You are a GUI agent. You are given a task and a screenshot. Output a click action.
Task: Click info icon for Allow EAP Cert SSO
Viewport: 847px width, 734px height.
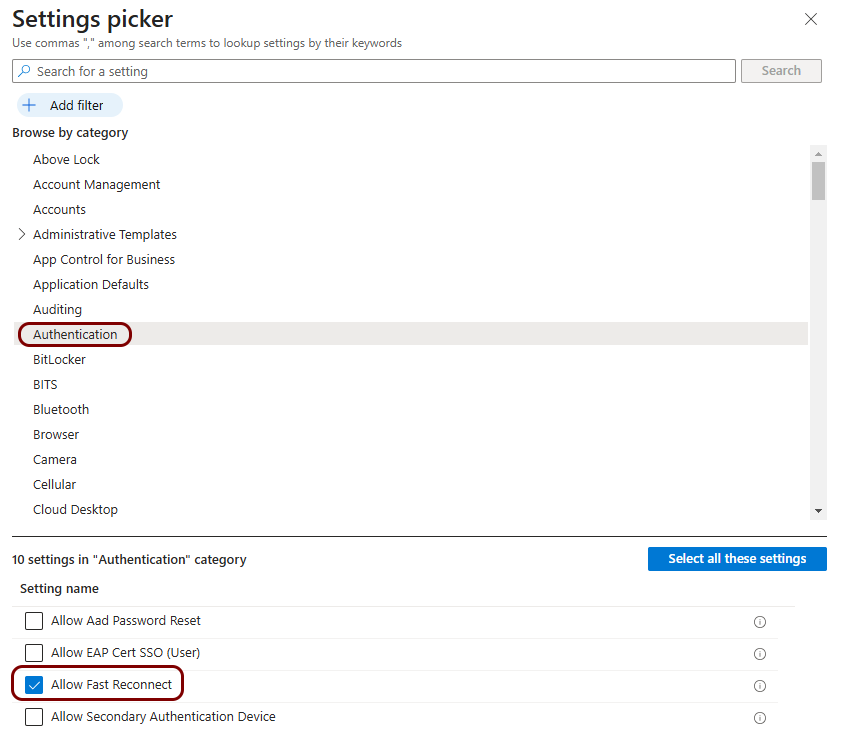(759, 654)
